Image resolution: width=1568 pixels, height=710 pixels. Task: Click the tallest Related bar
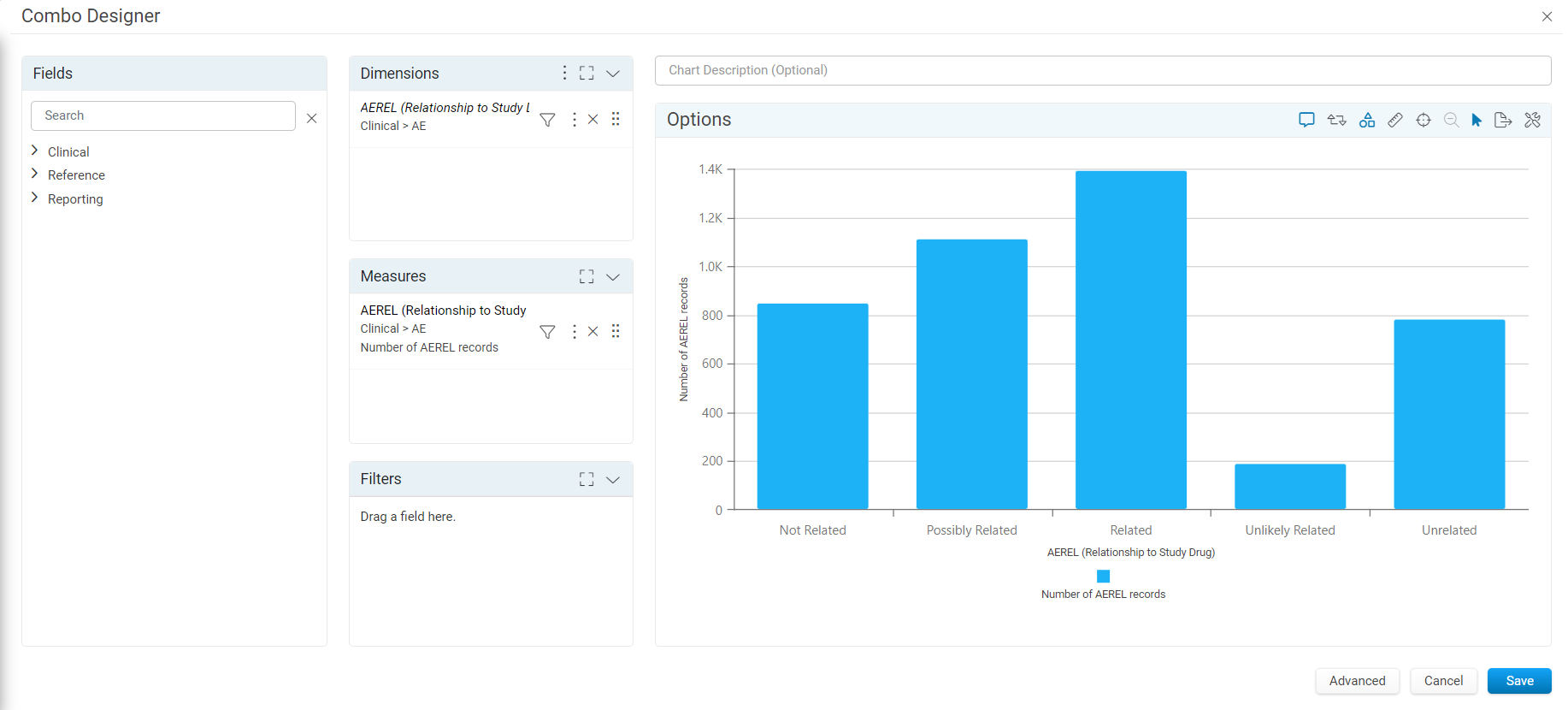coord(1131,340)
